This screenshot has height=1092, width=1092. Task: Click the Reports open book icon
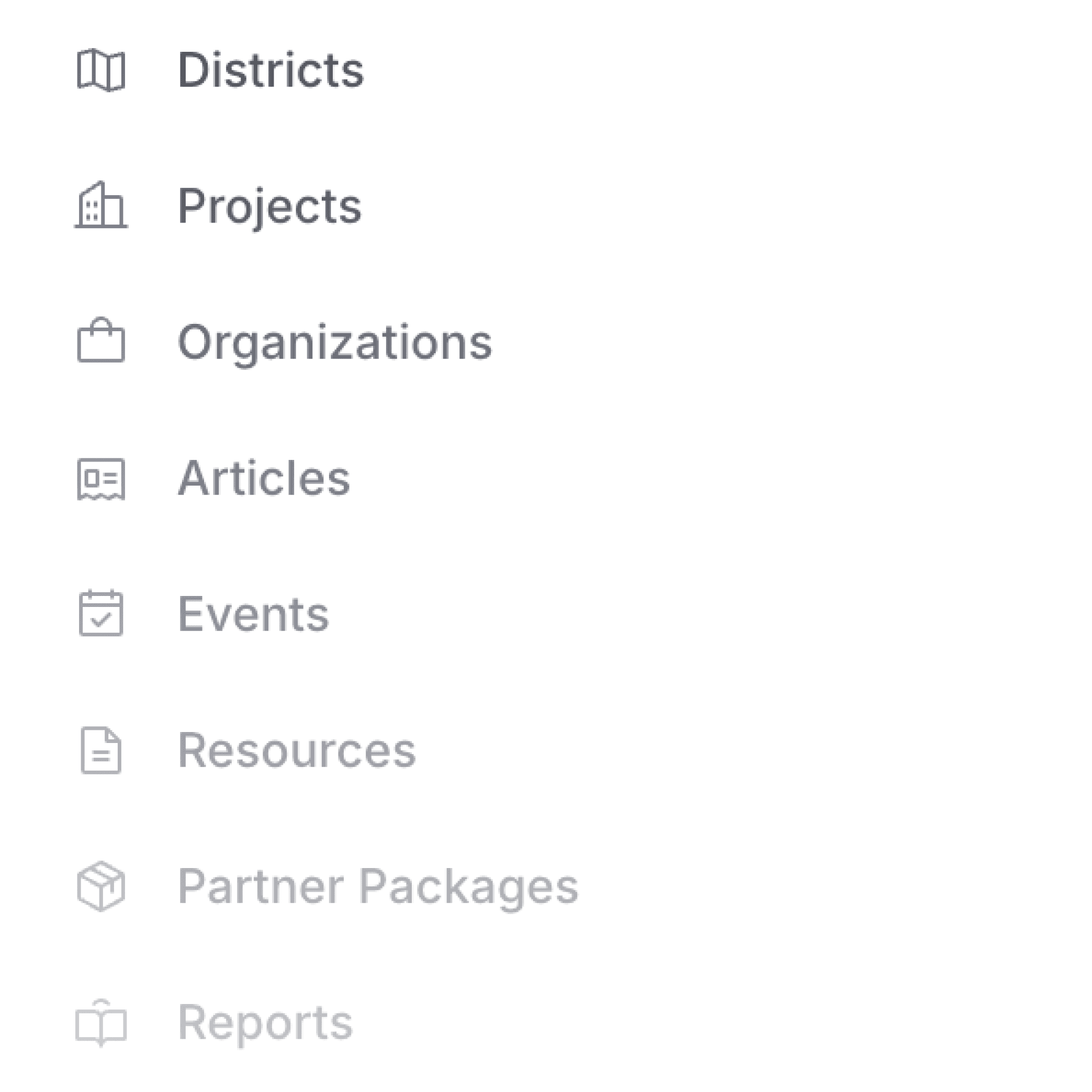pyautogui.click(x=101, y=1023)
